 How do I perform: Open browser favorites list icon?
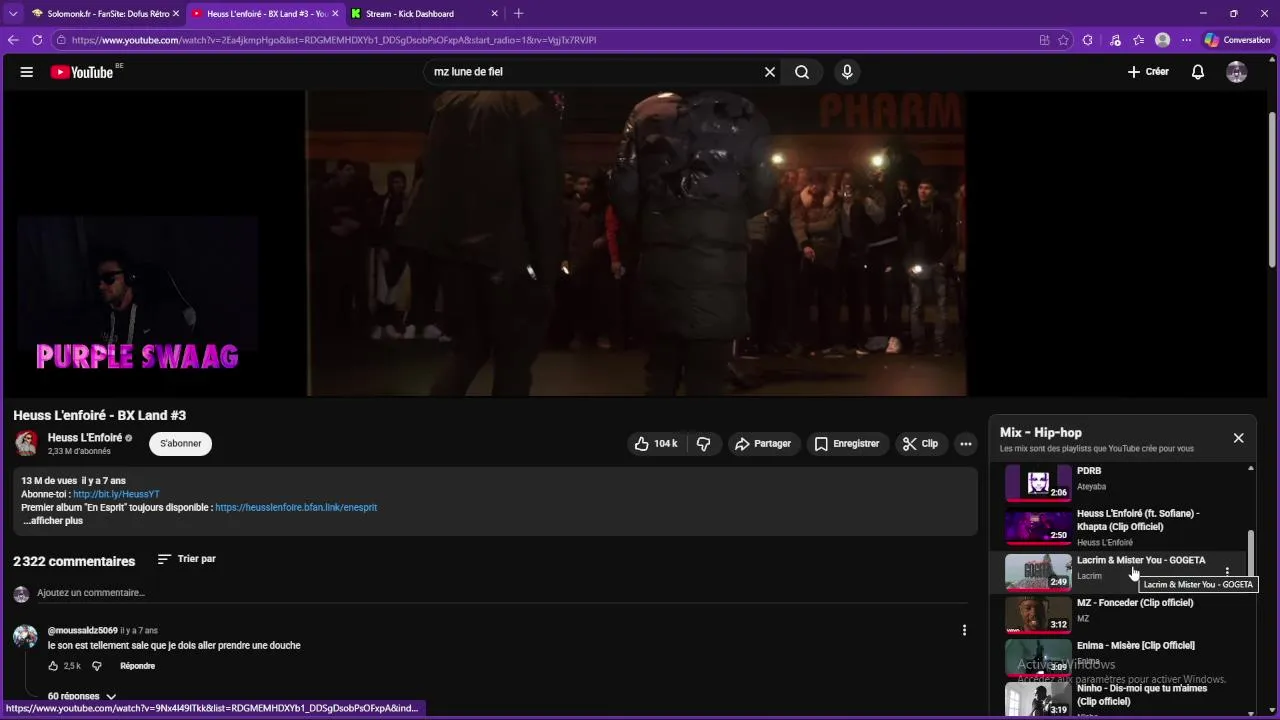(1139, 40)
